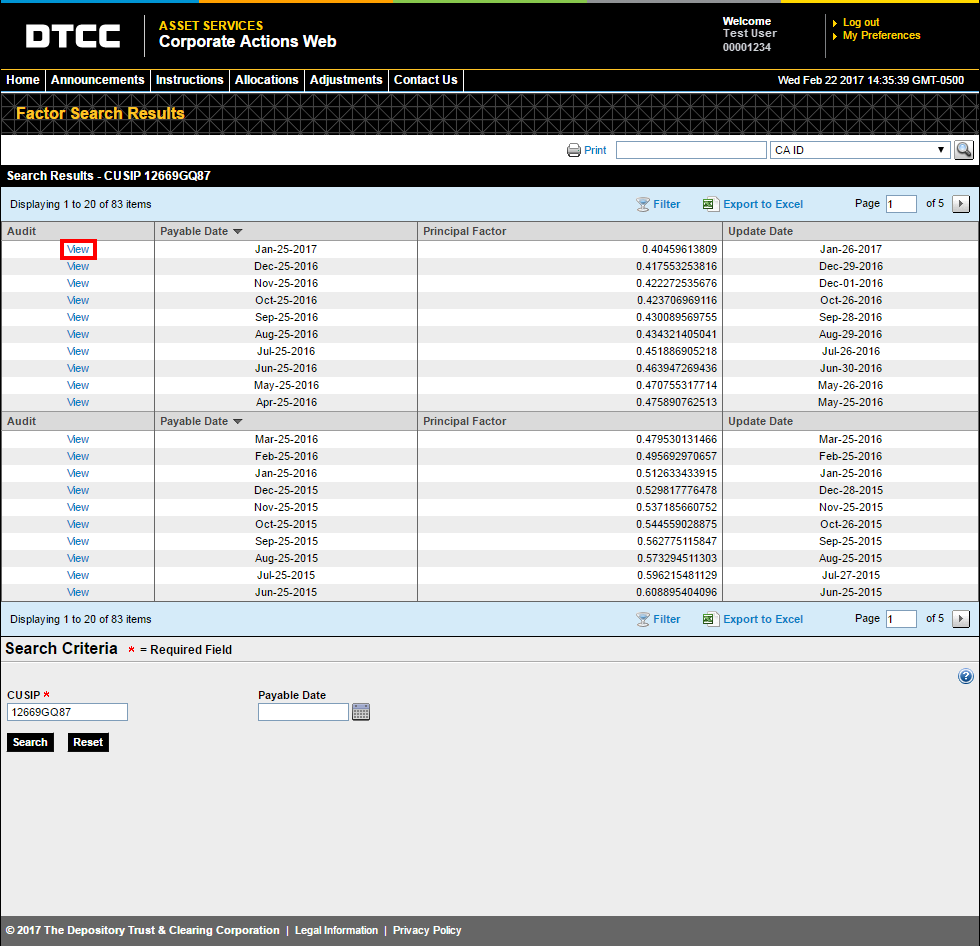The height and width of the screenshot is (946, 980).
Task: Click the black Search button
Action: [x=30, y=742]
